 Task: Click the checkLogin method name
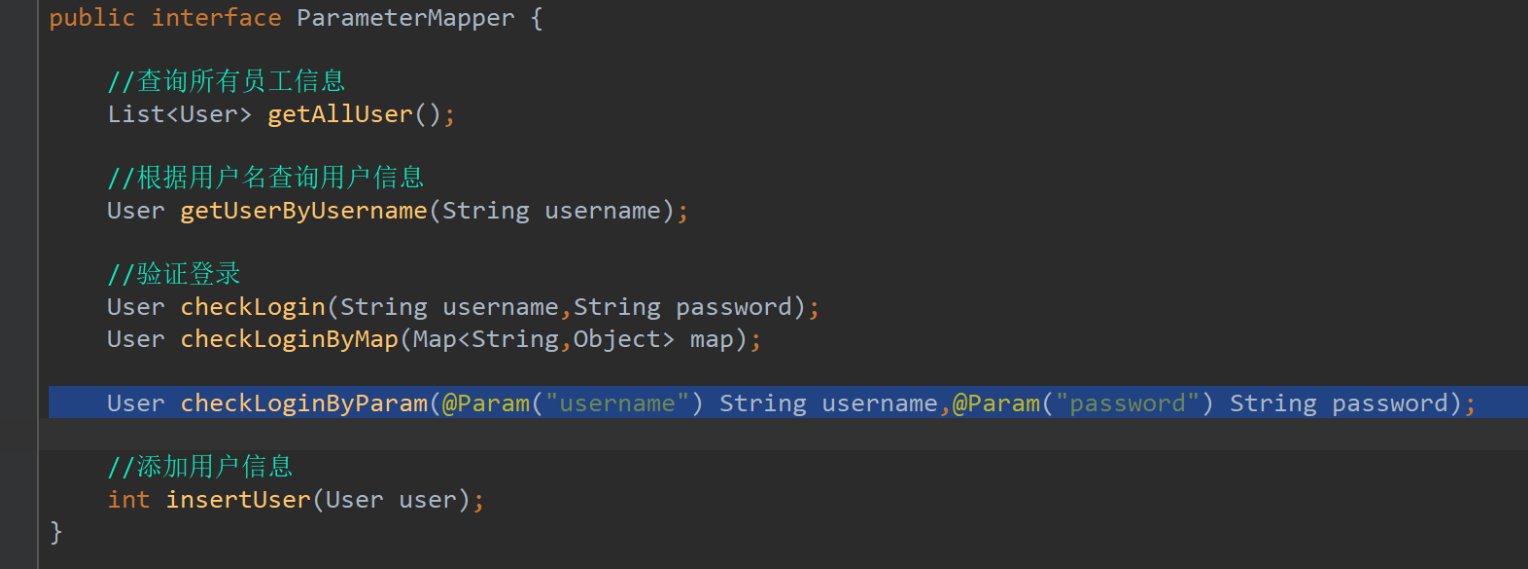click(253, 306)
